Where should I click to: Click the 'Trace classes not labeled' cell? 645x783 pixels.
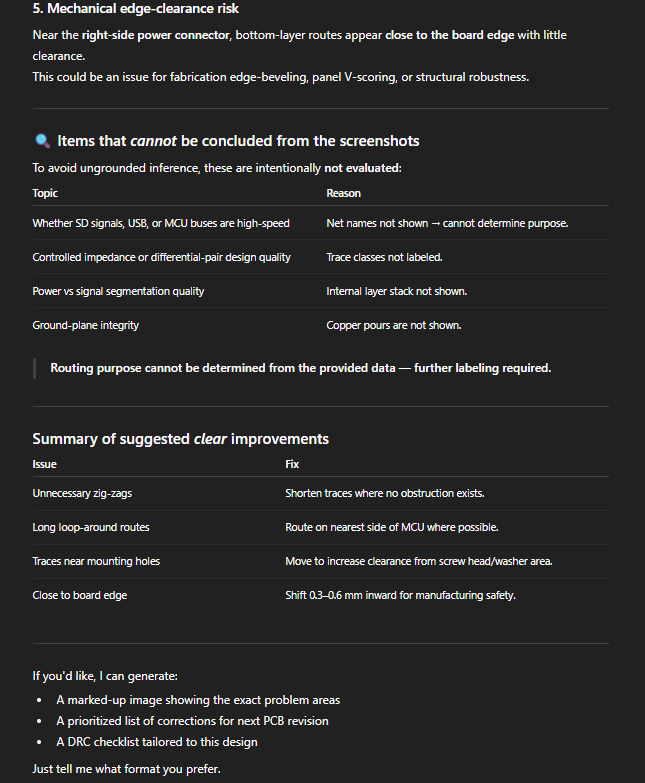pos(384,257)
